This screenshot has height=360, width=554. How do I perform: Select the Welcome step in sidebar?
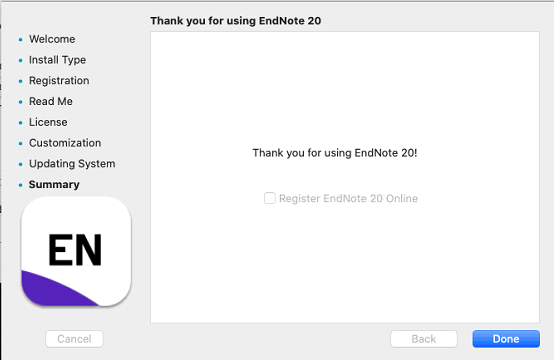coord(52,39)
